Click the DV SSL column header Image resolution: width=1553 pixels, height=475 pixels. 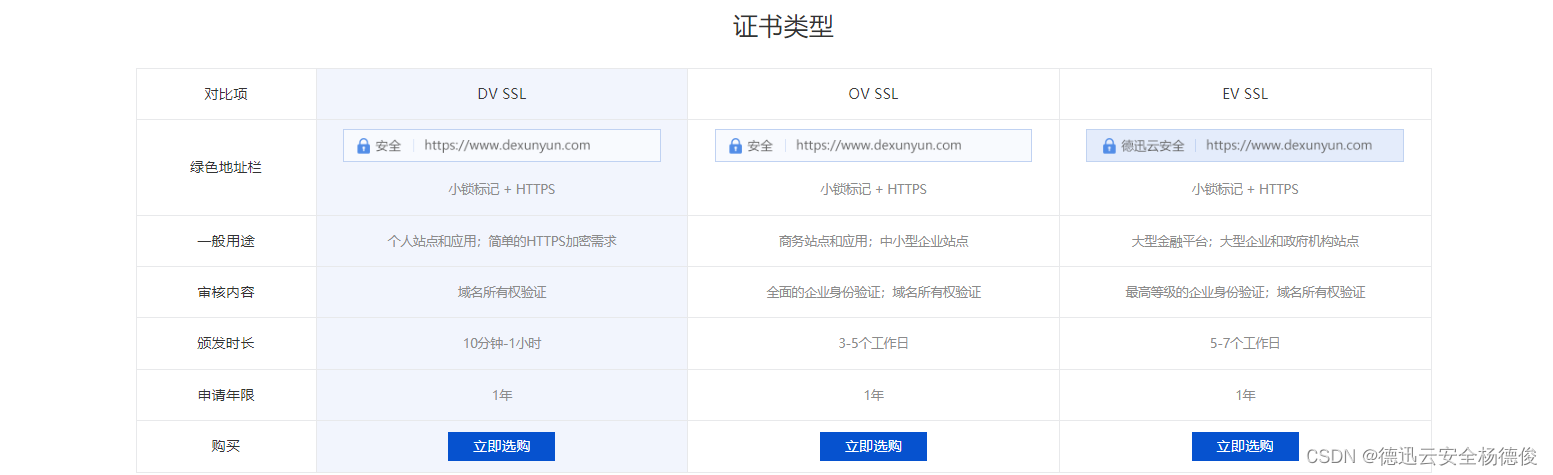(501, 94)
